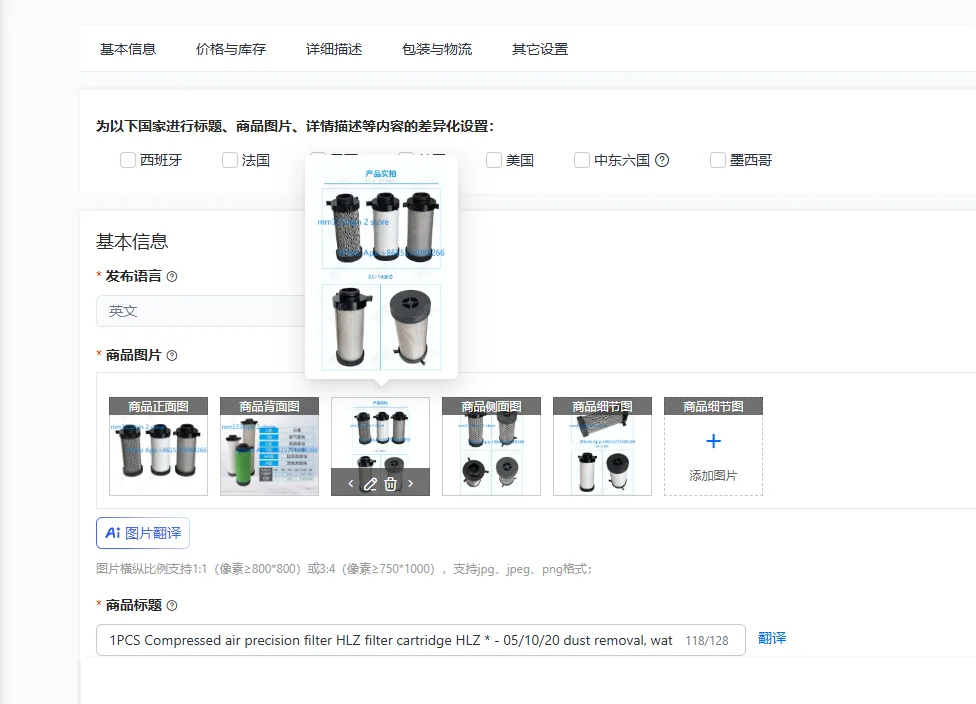Select the 商品背面图 thumbnail
Image resolution: width=976 pixels, height=704 pixels.
point(270,446)
